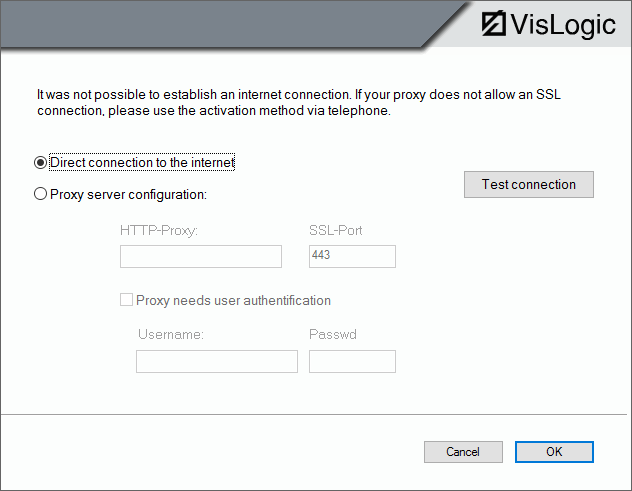
Task: Click the SSL-Port field showing 443
Action: click(x=352, y=257)
